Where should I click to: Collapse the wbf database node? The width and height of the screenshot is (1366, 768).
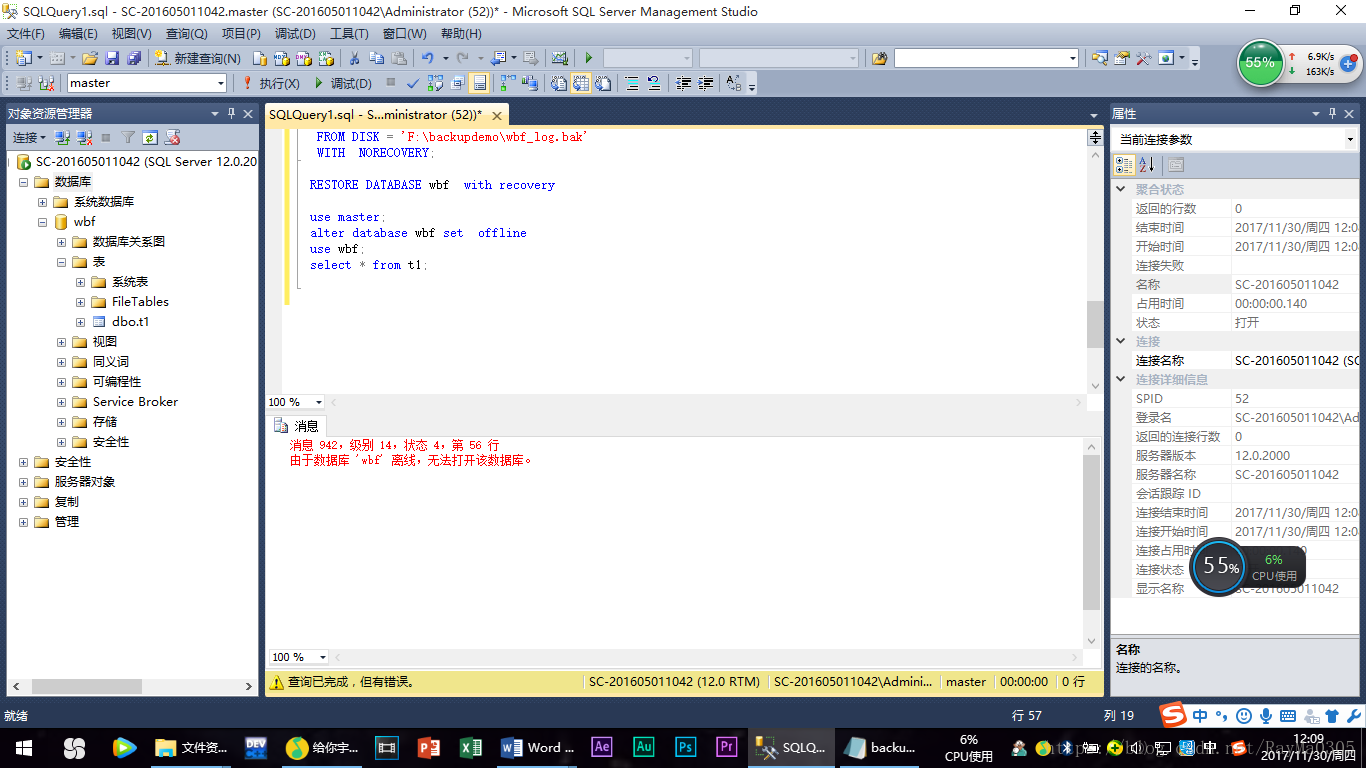tap(42, 222)
